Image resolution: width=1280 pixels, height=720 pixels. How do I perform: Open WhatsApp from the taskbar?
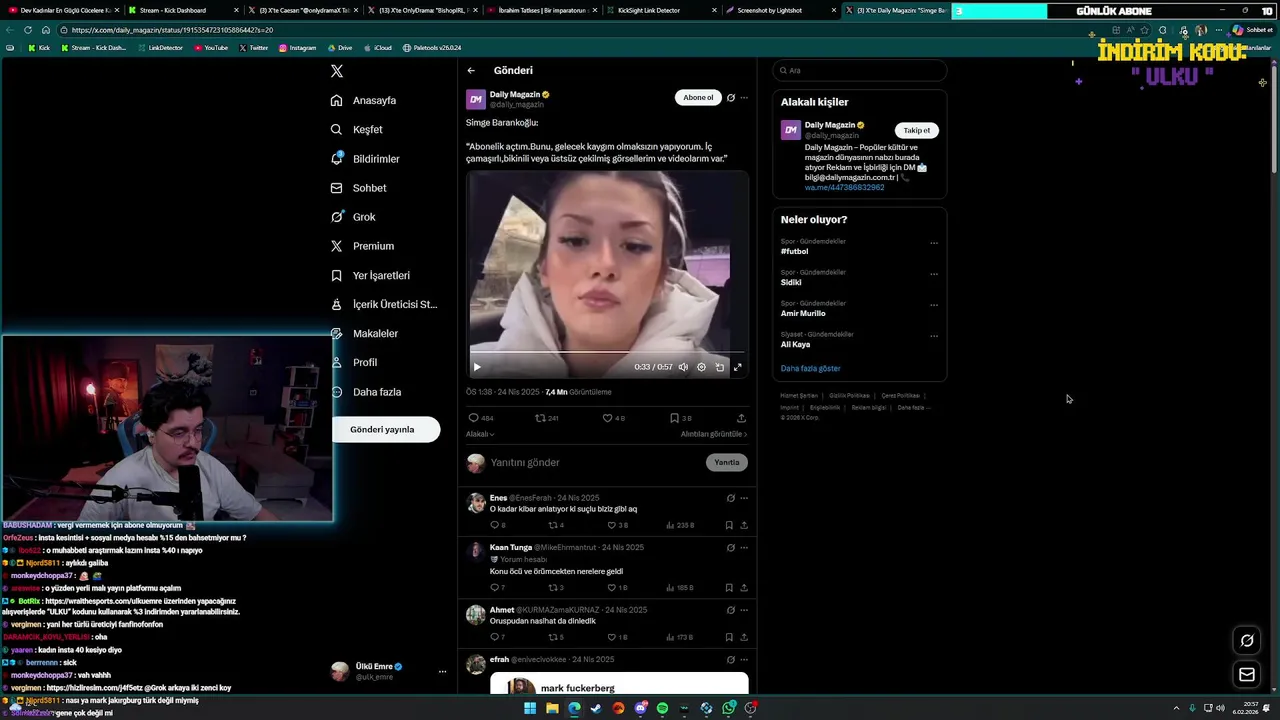(729, 708)
